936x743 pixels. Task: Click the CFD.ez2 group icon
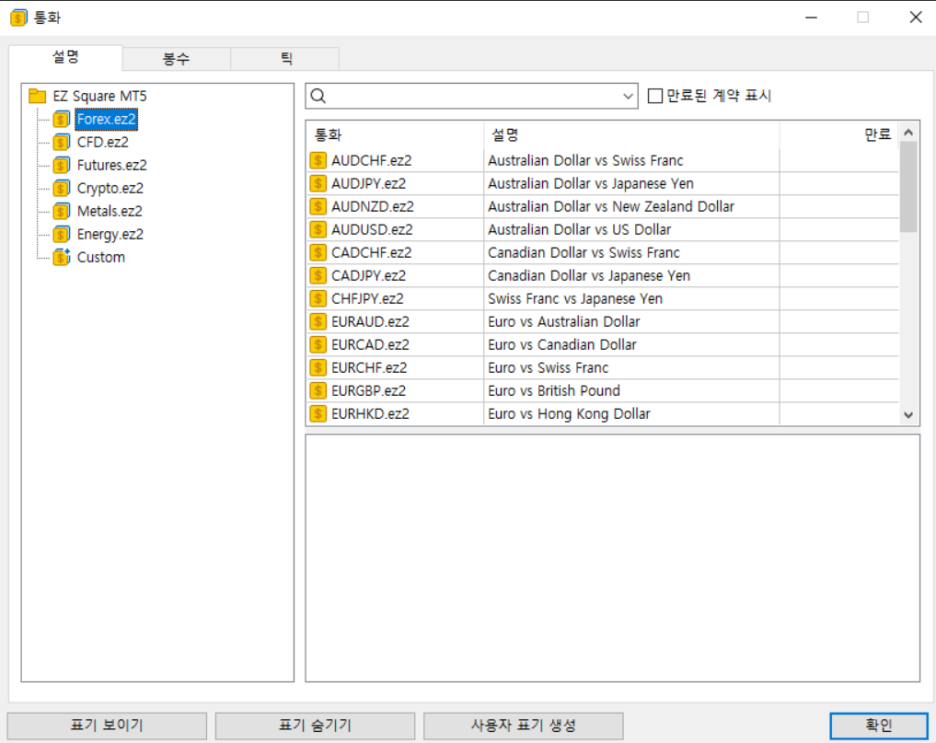61,142
